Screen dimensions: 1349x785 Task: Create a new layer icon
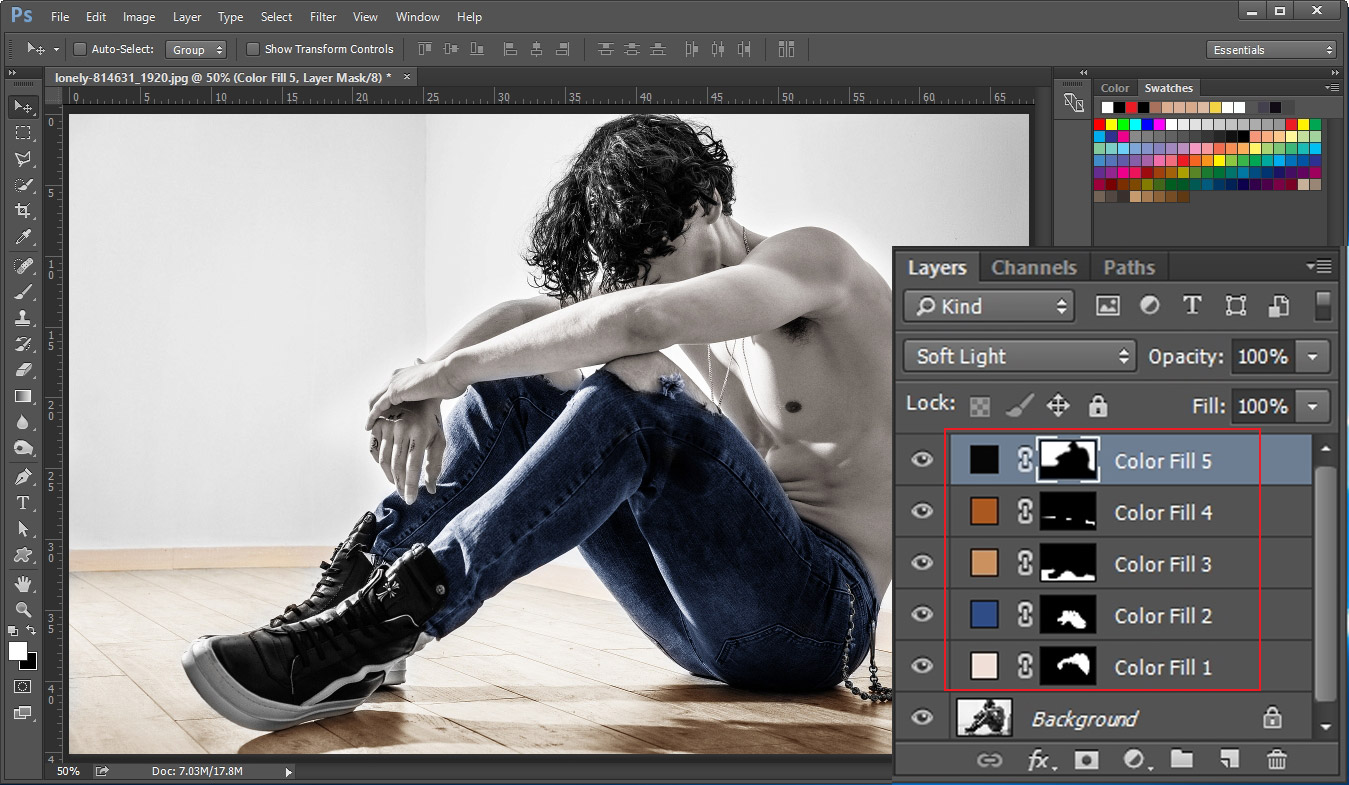[1230, 760]
